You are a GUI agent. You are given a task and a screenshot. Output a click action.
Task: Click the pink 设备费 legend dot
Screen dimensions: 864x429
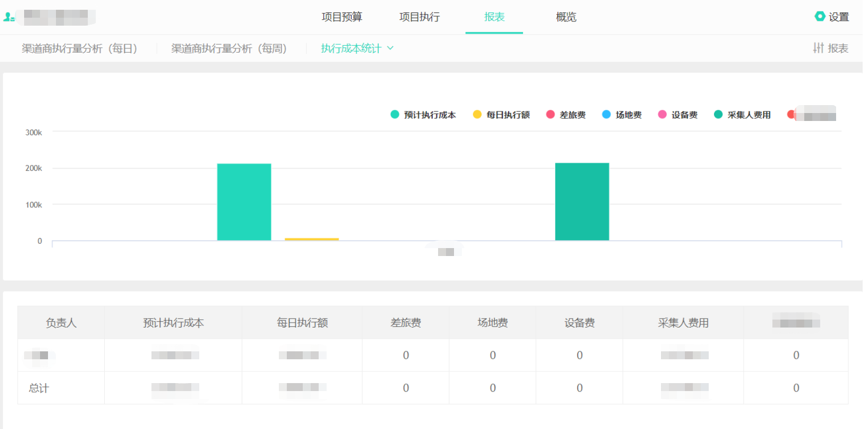[x=662, y=115]
